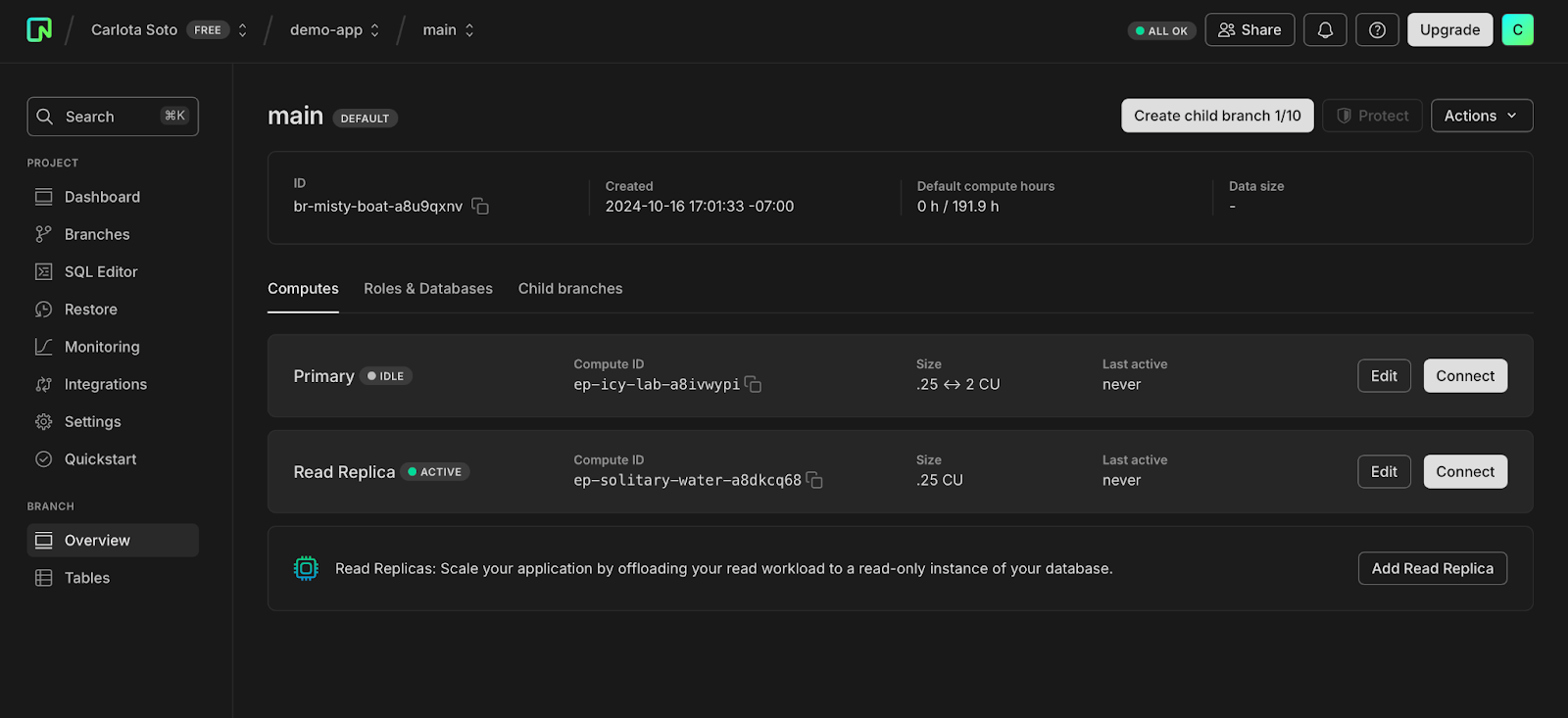Click Add Read Replica button
Screen dimensions: 1568x718
1433,568
